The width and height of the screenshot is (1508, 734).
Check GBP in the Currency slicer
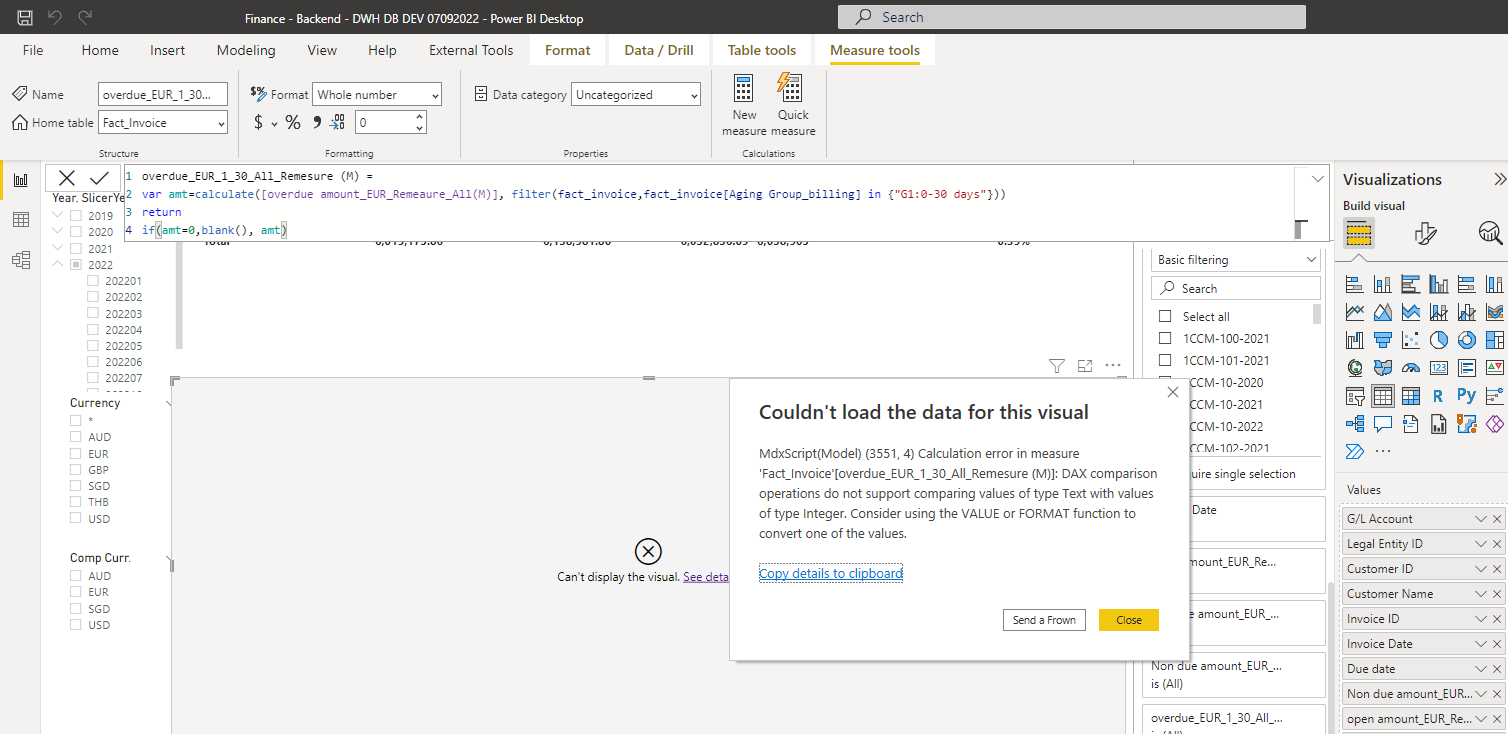pos(76,470)
